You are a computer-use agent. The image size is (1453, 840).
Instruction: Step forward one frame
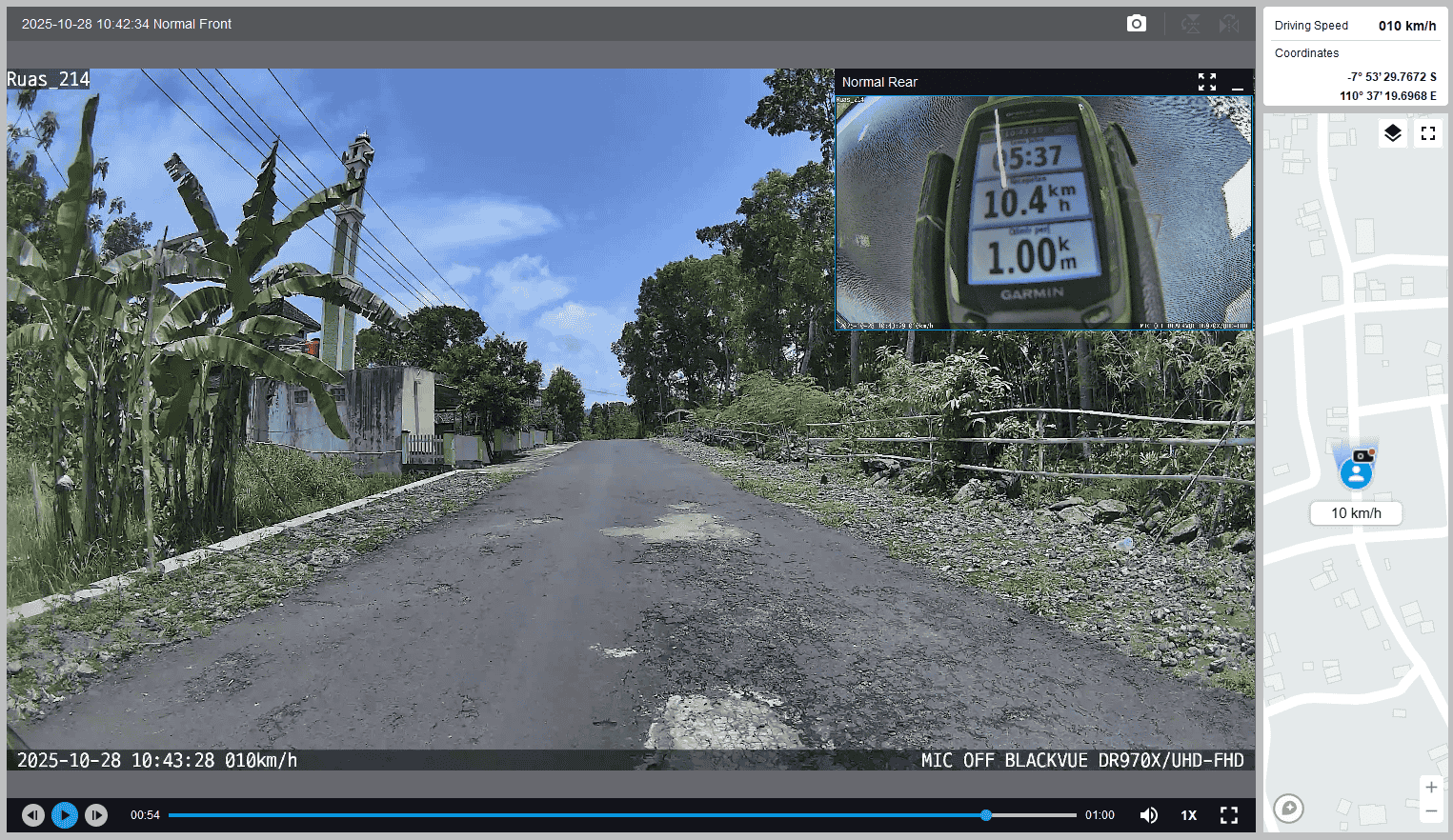pos(96,815)
